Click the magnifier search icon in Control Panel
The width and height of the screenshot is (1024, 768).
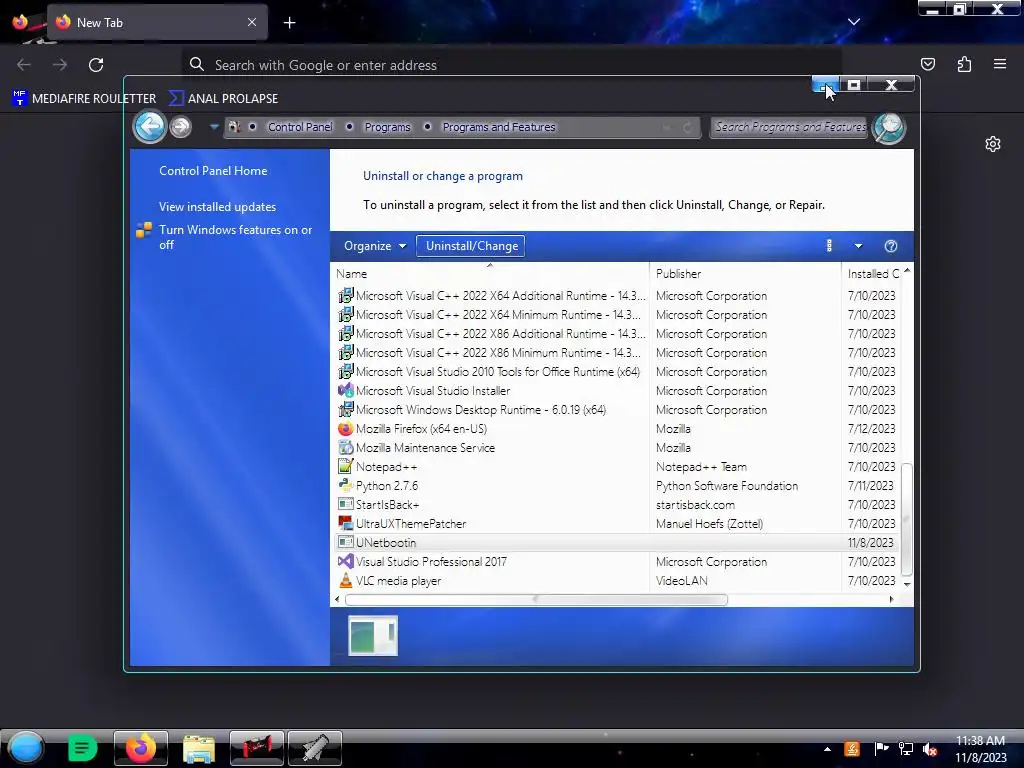(x=888, y=127)
